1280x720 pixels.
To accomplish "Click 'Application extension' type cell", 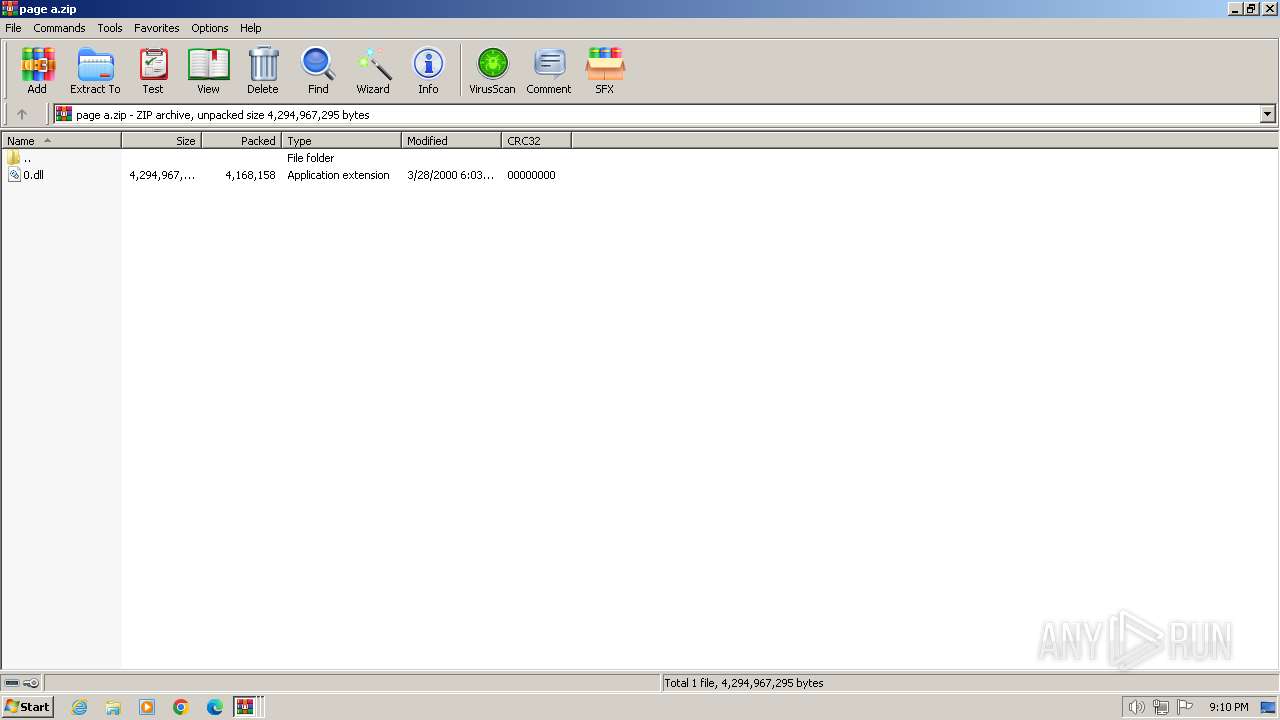I will (x=338, y=175).
